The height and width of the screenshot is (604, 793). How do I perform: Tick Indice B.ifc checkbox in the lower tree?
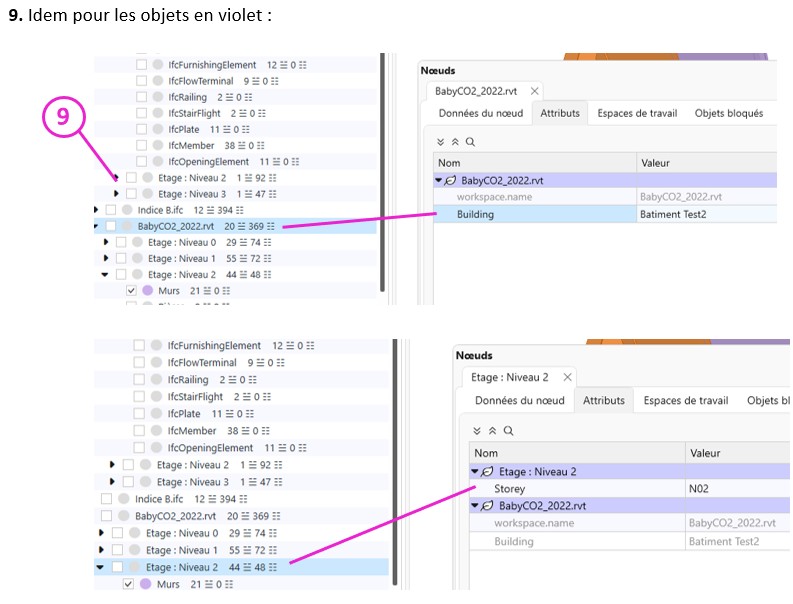[x=107, y=499]
